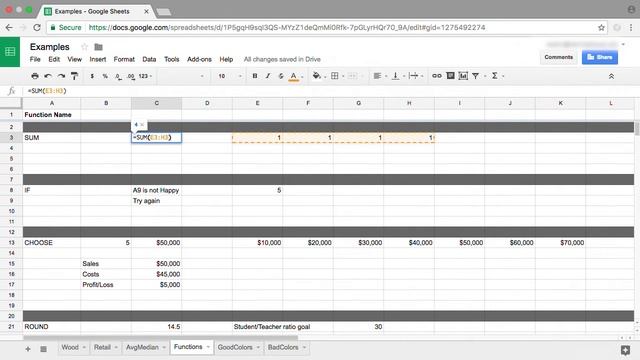The height and width of the screenshot is (360, 640).
Task: Click the Explore button at bottom right
Action: click(625, 350)
